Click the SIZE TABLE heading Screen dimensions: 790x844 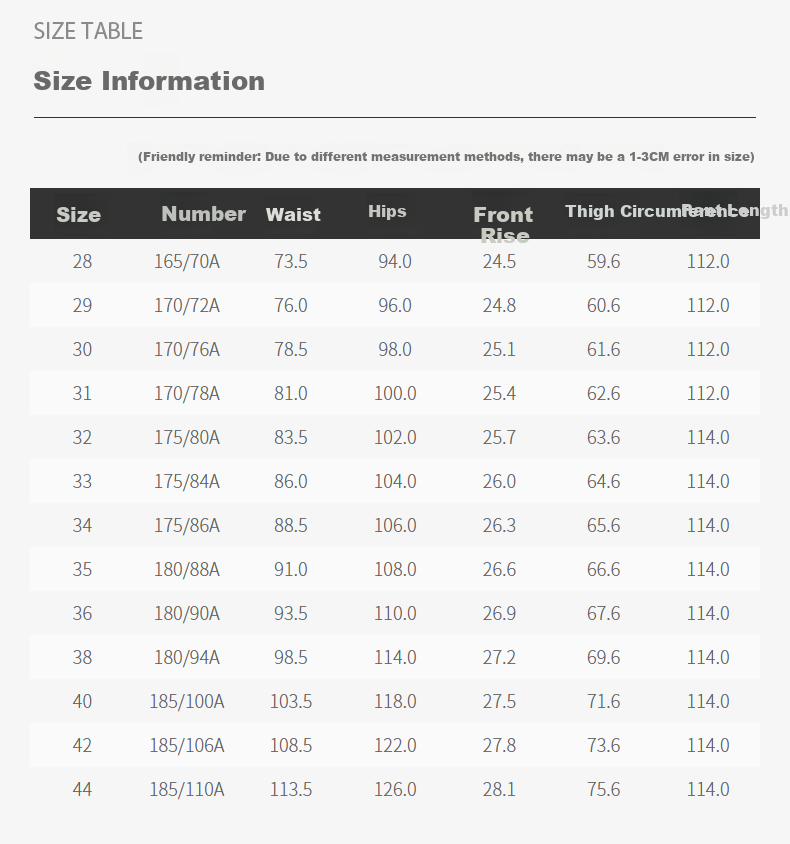(x=88, y=31)
